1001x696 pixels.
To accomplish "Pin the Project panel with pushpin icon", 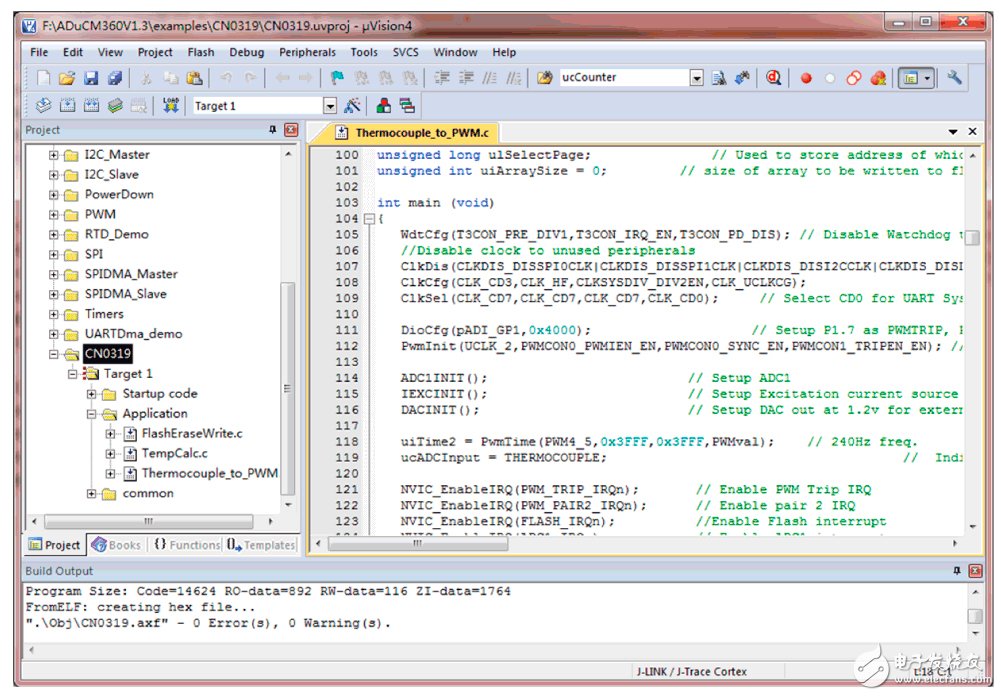I will pos(273,130).
